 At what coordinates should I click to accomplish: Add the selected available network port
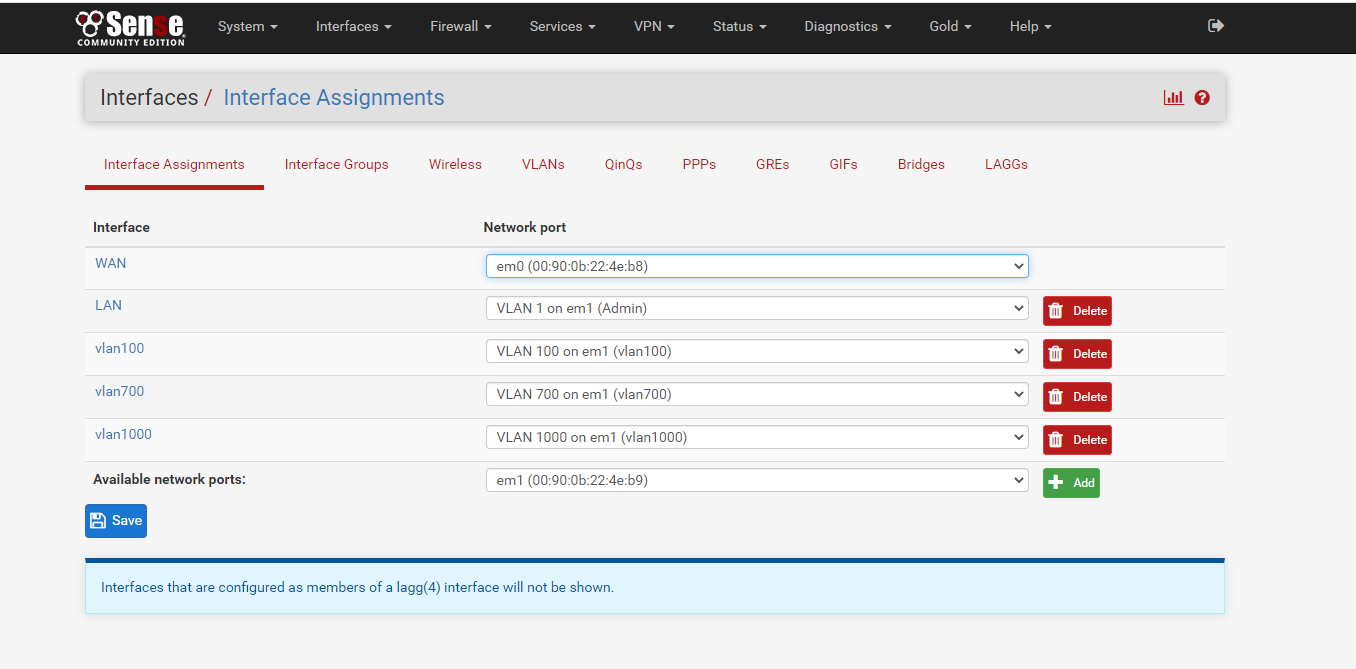tap(1071, 483)
